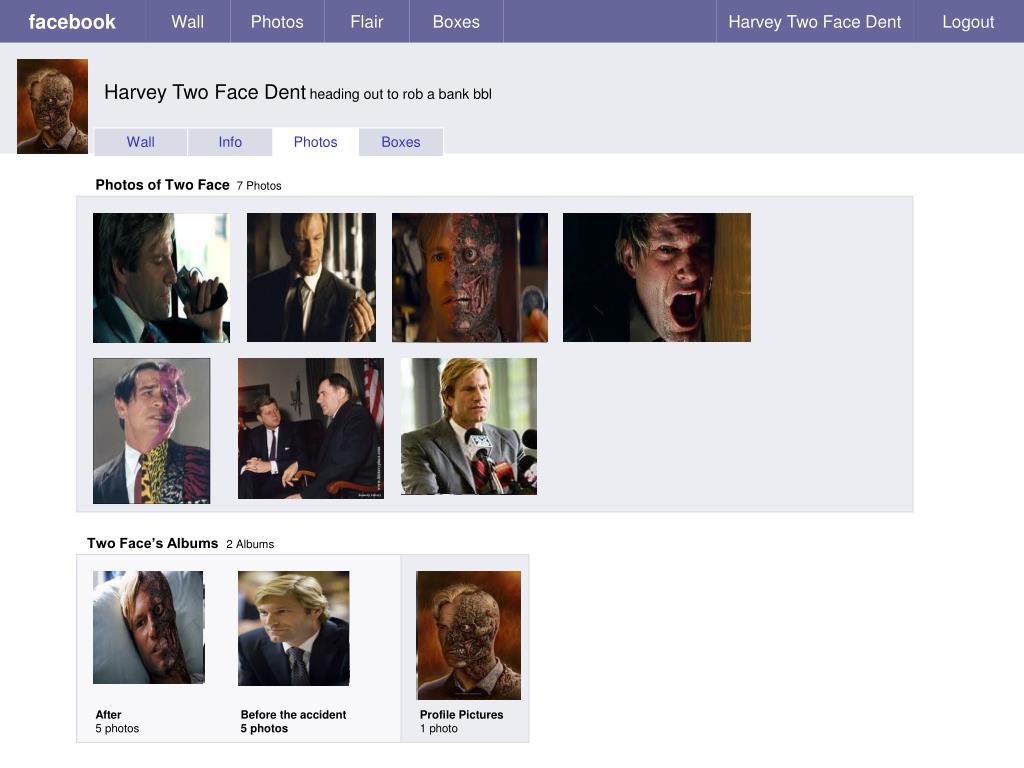Switch to the profile Boxes tab
The image size is (1024, 768).
[400, 142]
